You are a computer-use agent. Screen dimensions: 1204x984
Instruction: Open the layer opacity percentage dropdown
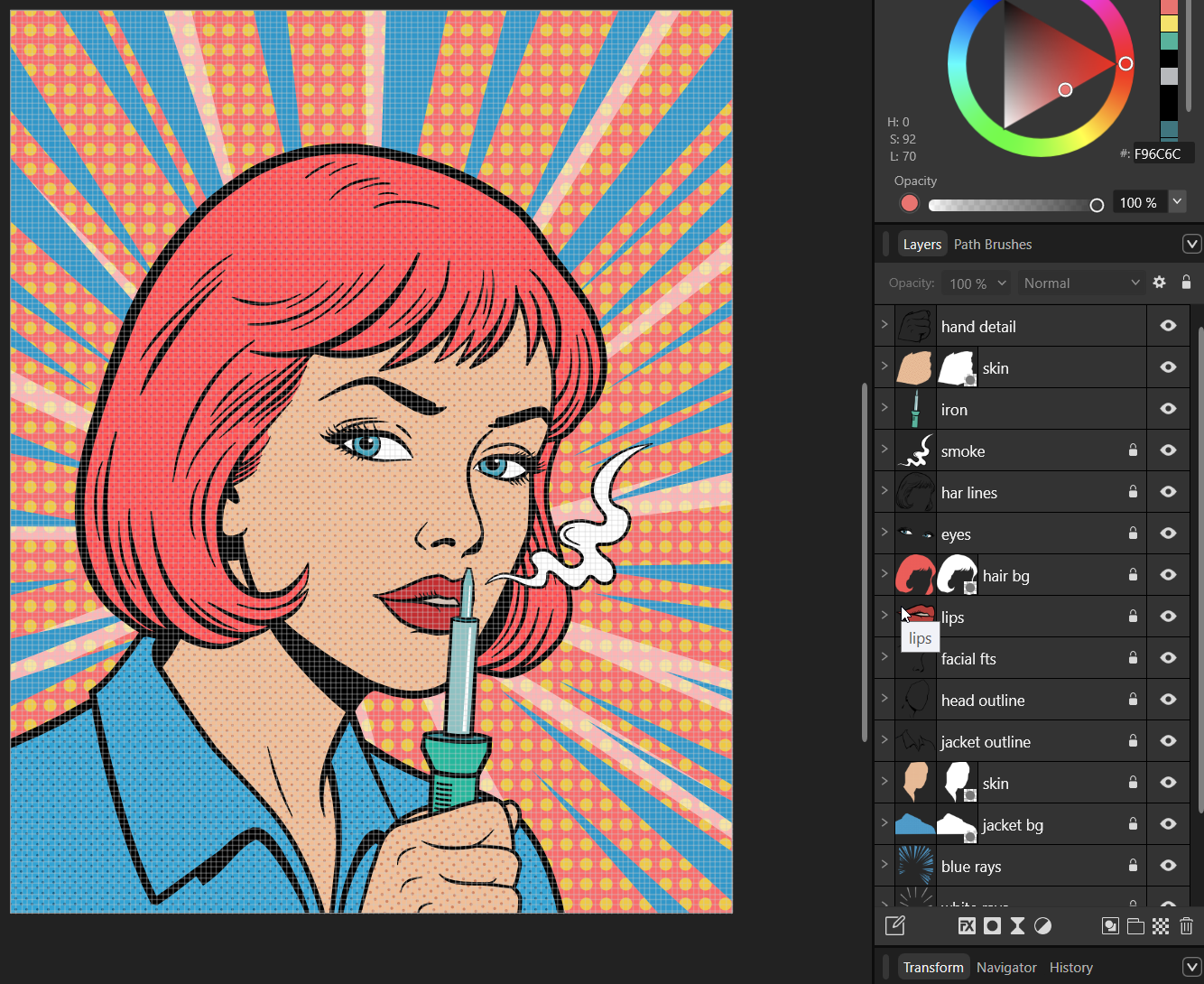tap(975, 283)
